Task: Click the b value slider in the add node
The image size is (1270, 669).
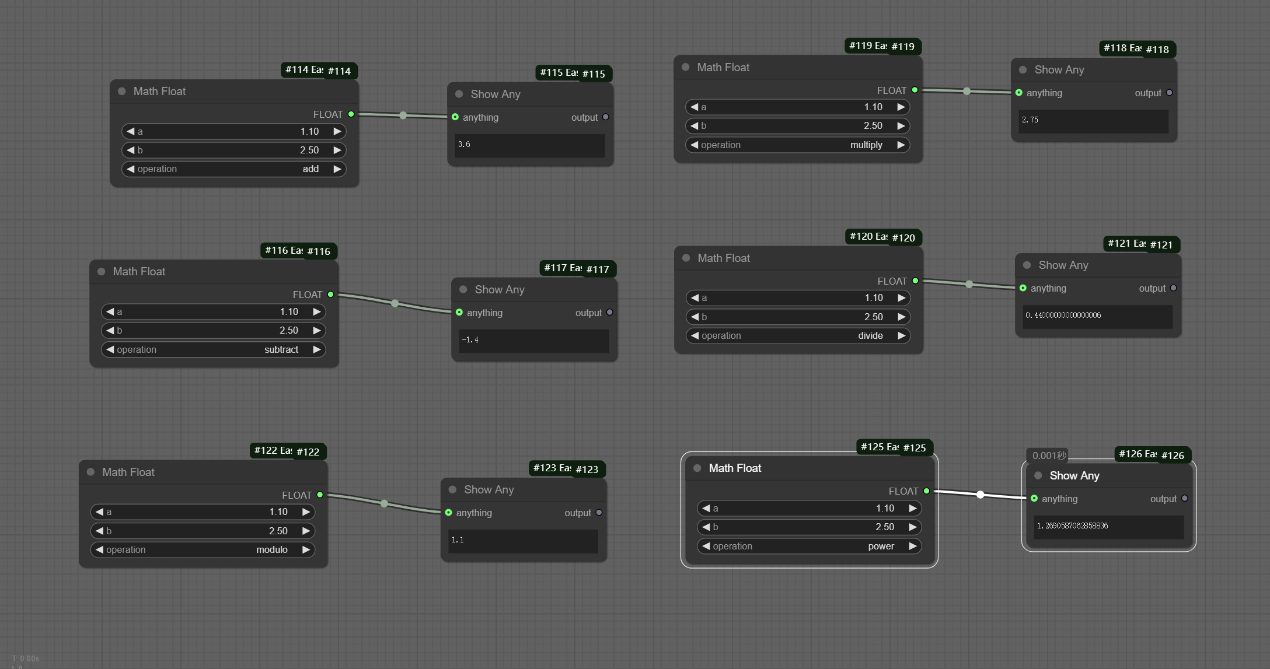Action: tap(233, 150)
